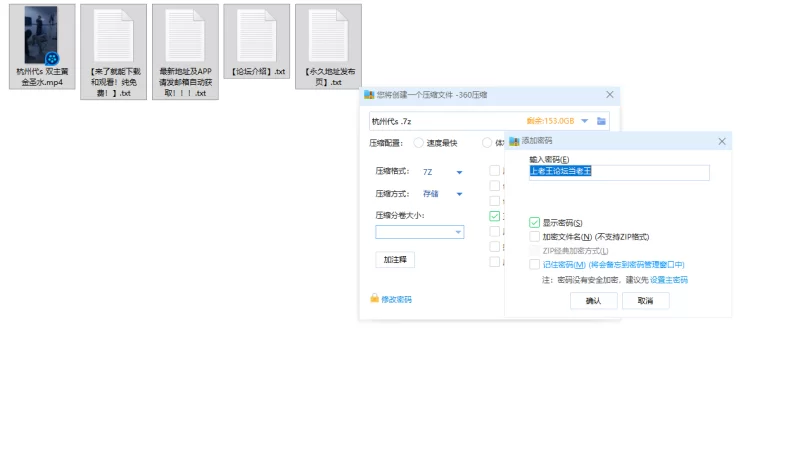
Task: Open the 压缩方式 存储 dropdown
Action: point(442,194)
